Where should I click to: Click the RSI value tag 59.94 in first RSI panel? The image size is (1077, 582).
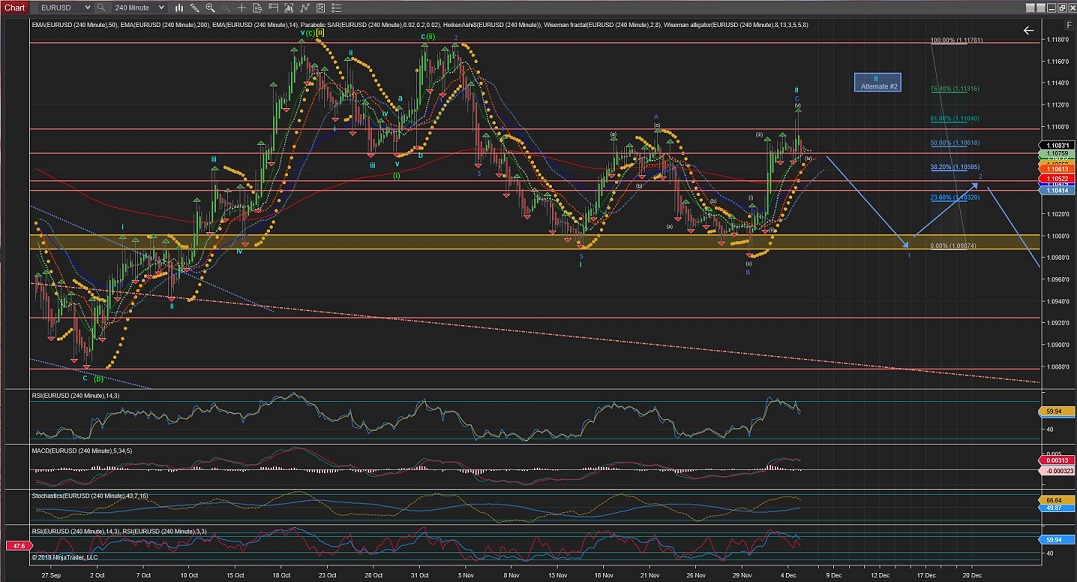[x=1054, y=412]
